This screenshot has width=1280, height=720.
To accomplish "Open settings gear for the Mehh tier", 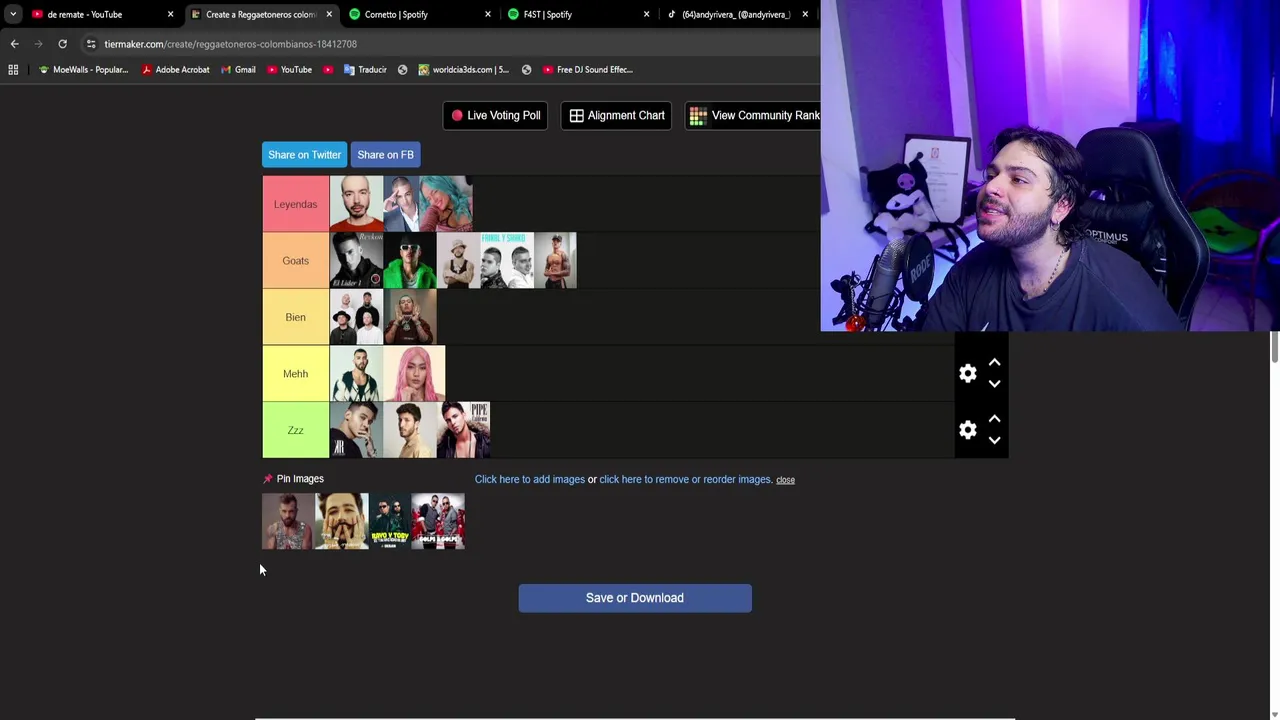I will 967,373.
